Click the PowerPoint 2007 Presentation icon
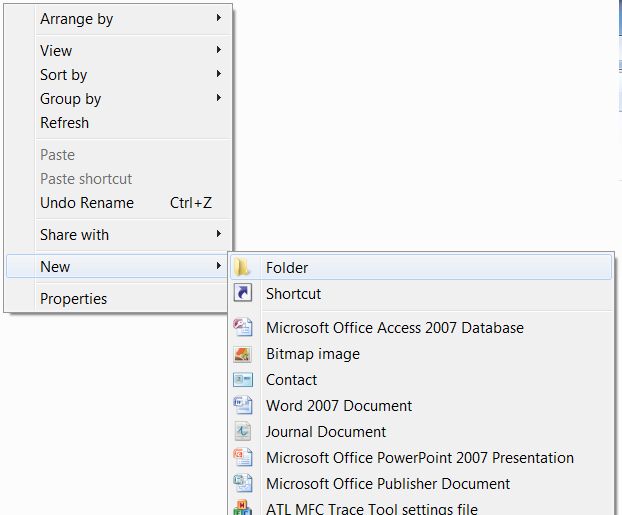Viewport: 622px width, 515px height. (x=243, y=457)
